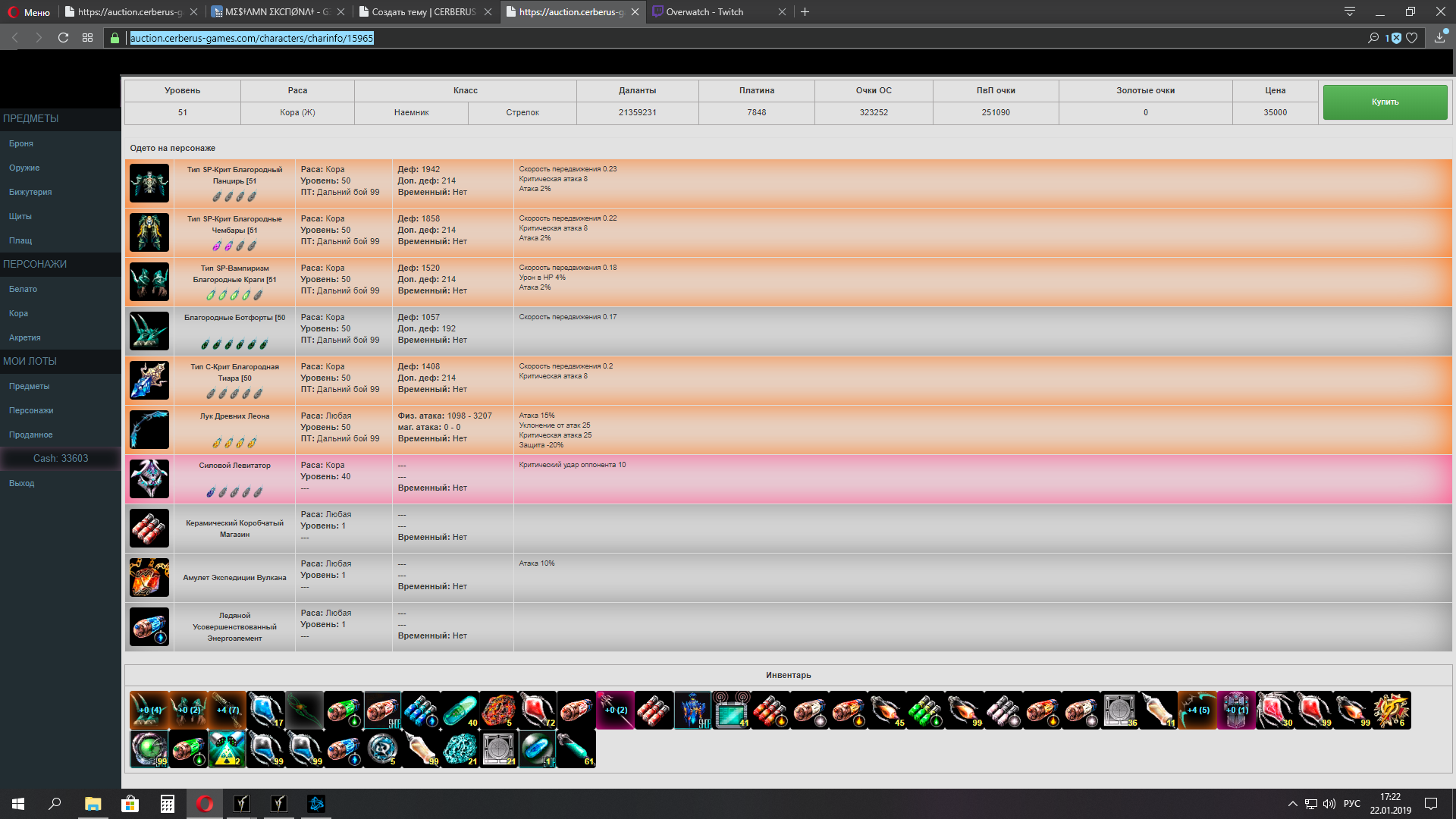The image size is (1456, 819).
Task: Click the Лук Древних Леона bow icon
Action: coord(149,429)
